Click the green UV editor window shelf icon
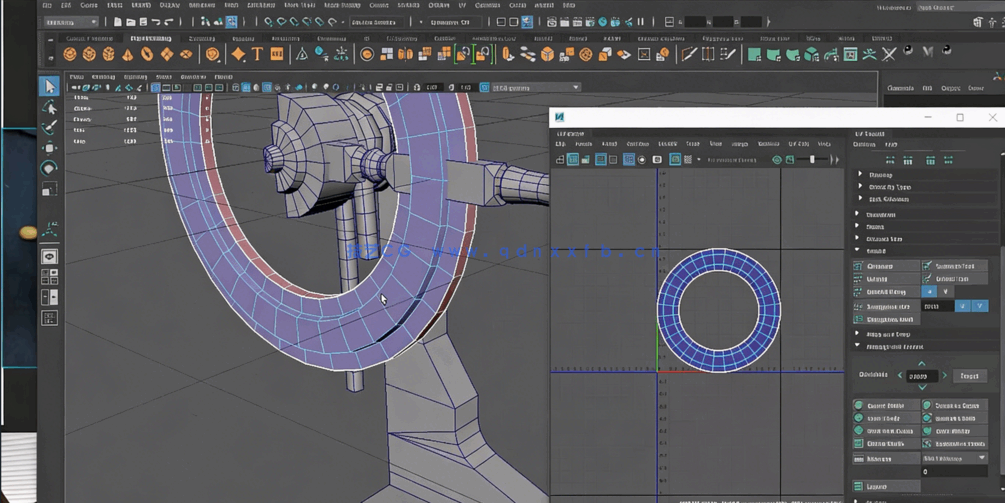 click(x=851, y=55)
